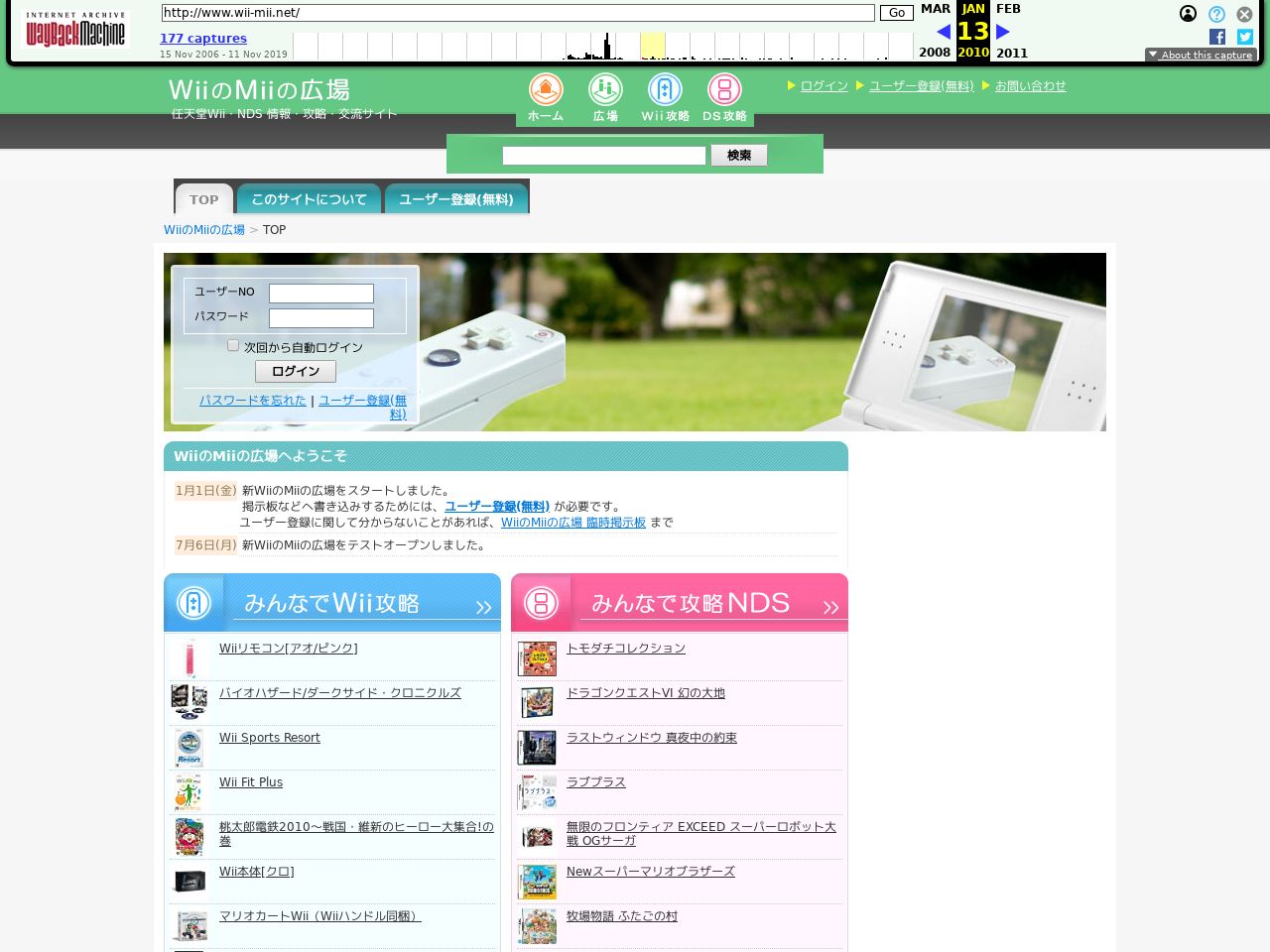Image resolution: width=1270 pixels, height=952 pixels.
Task: Open the 広場 plaza icon
Action: coord(605,98)
